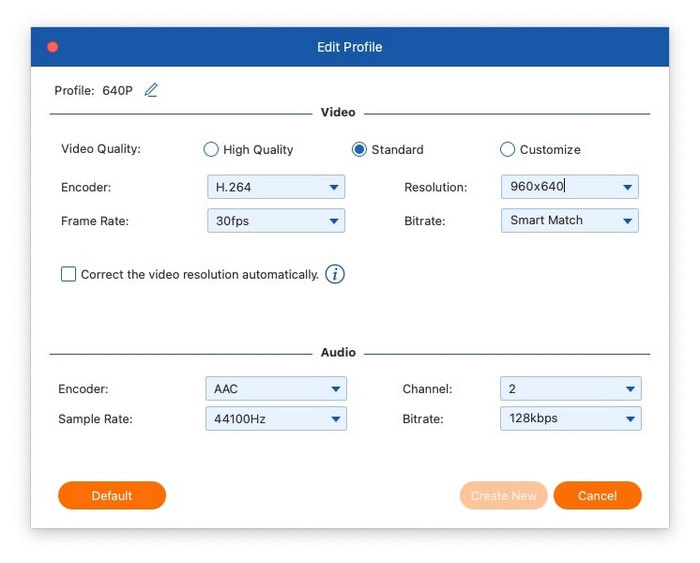700x563 pixels.
Task: Open the video Encoder H.264 dropdown
Action: click(x=275, y=187)
